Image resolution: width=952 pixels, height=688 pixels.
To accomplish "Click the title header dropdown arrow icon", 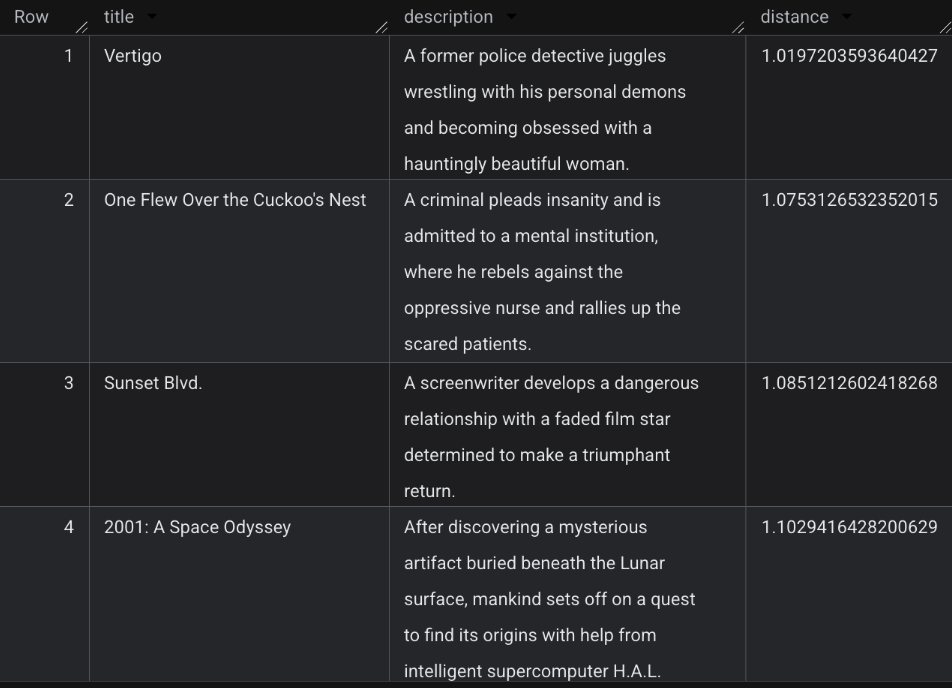I will click(x=150, y=17).
